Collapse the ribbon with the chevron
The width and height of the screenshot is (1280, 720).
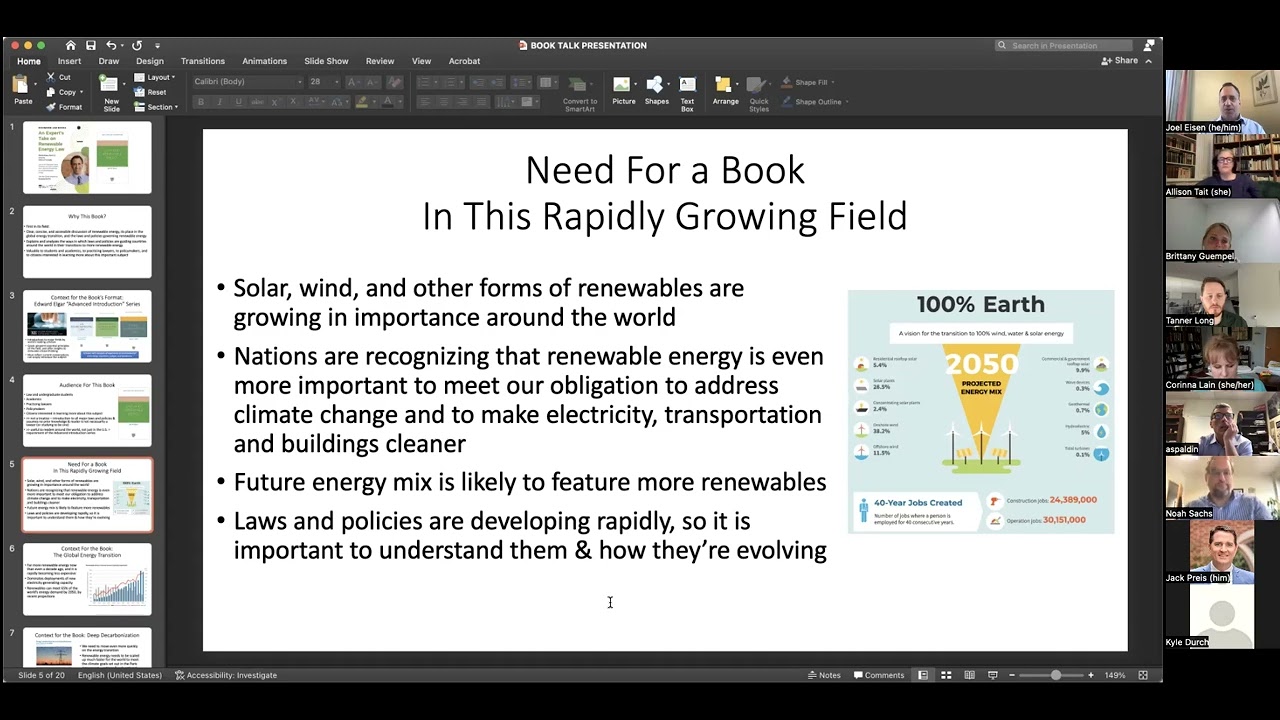point(1149,61)
